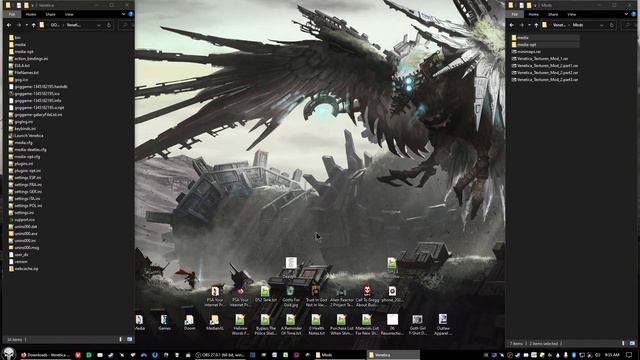Select Venetica_Texturen_Mod_2.part1.rar archive
Screen dimensions: 640x360
[x=545, y=65]
